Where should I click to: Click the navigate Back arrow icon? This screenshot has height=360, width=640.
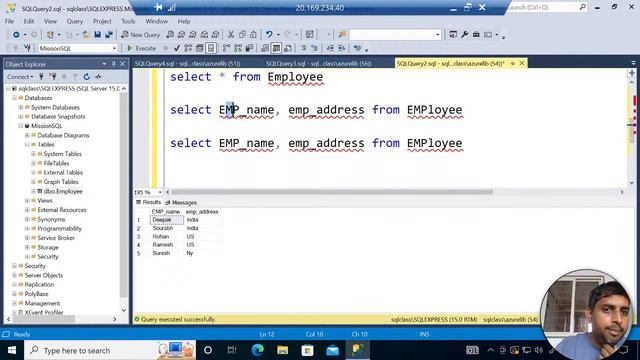(16, 35)
